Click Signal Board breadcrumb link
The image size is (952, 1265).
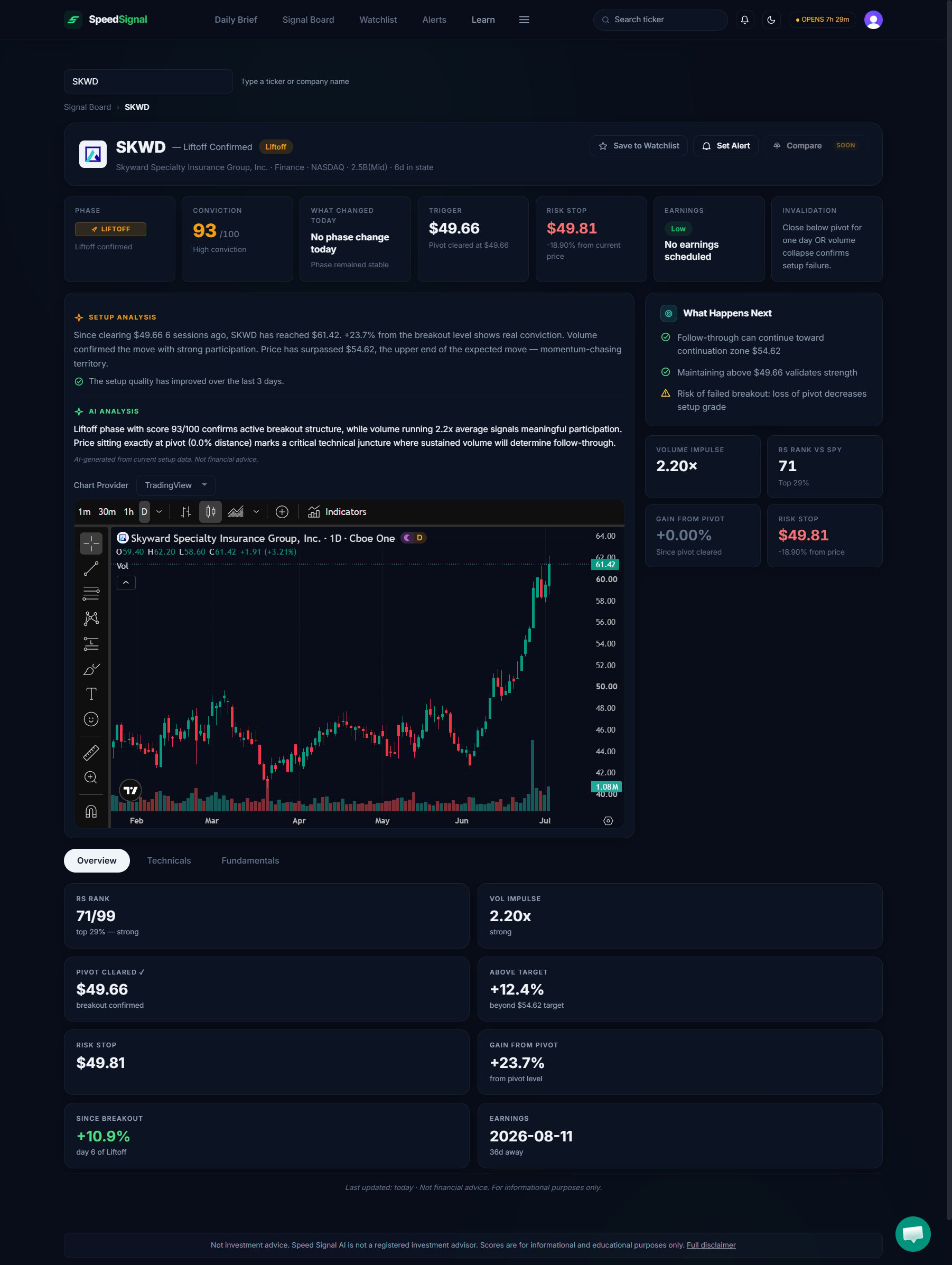(x=88, y=108)
